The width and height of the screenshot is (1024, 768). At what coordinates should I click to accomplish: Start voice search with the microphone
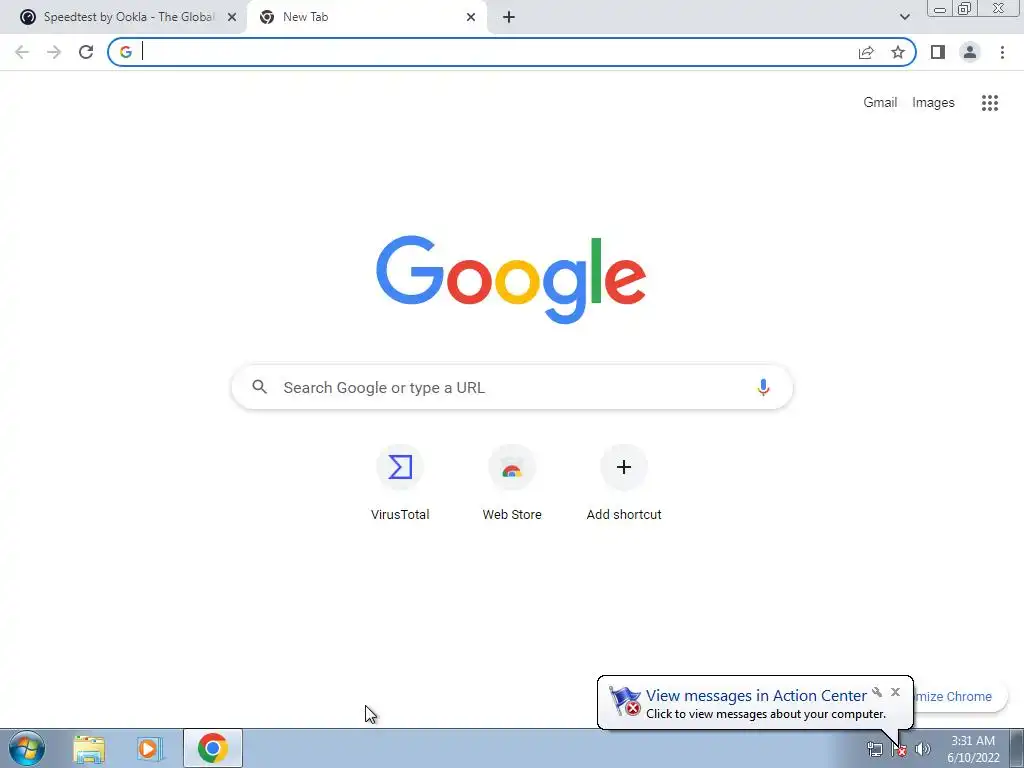pyautogui.click(x=763, y=387)
